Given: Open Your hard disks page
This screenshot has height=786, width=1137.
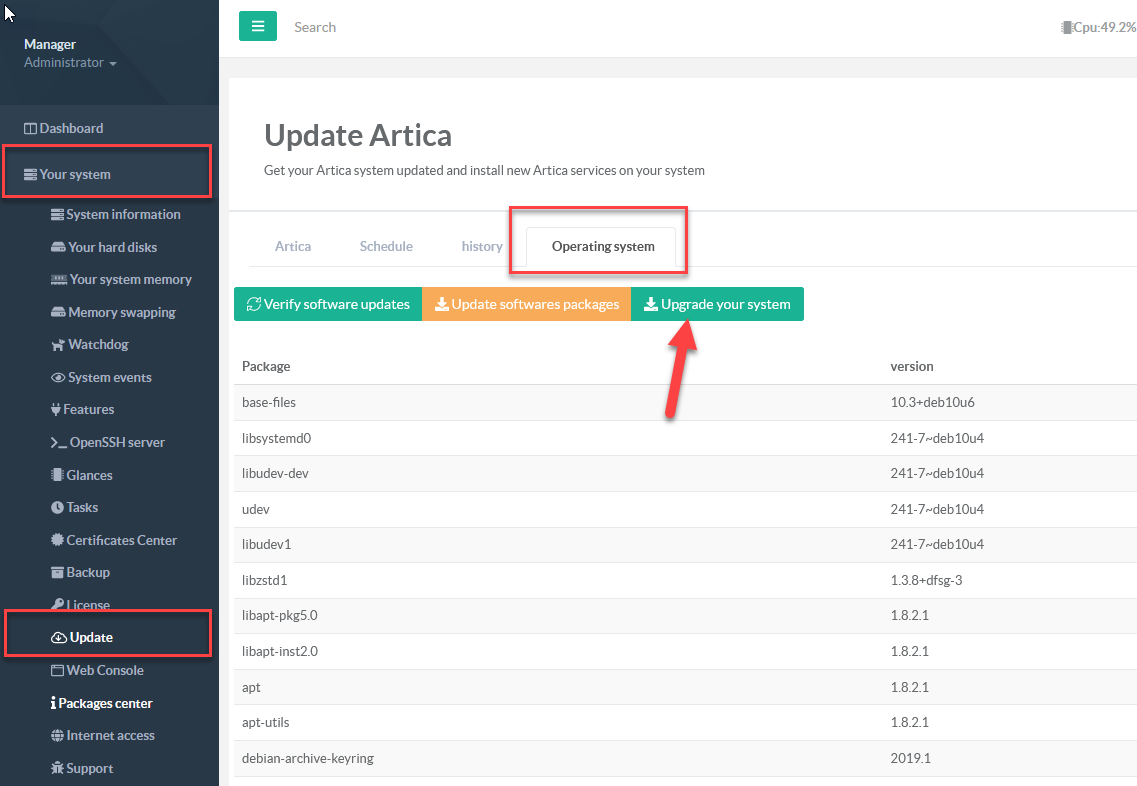Looking at the screenshot, I should point(111,247).
